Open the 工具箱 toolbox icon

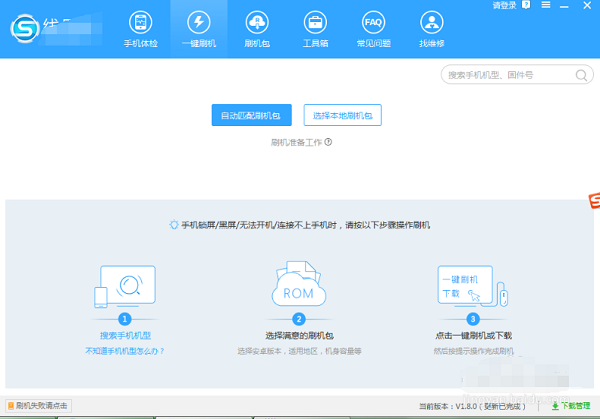(314, 28)
